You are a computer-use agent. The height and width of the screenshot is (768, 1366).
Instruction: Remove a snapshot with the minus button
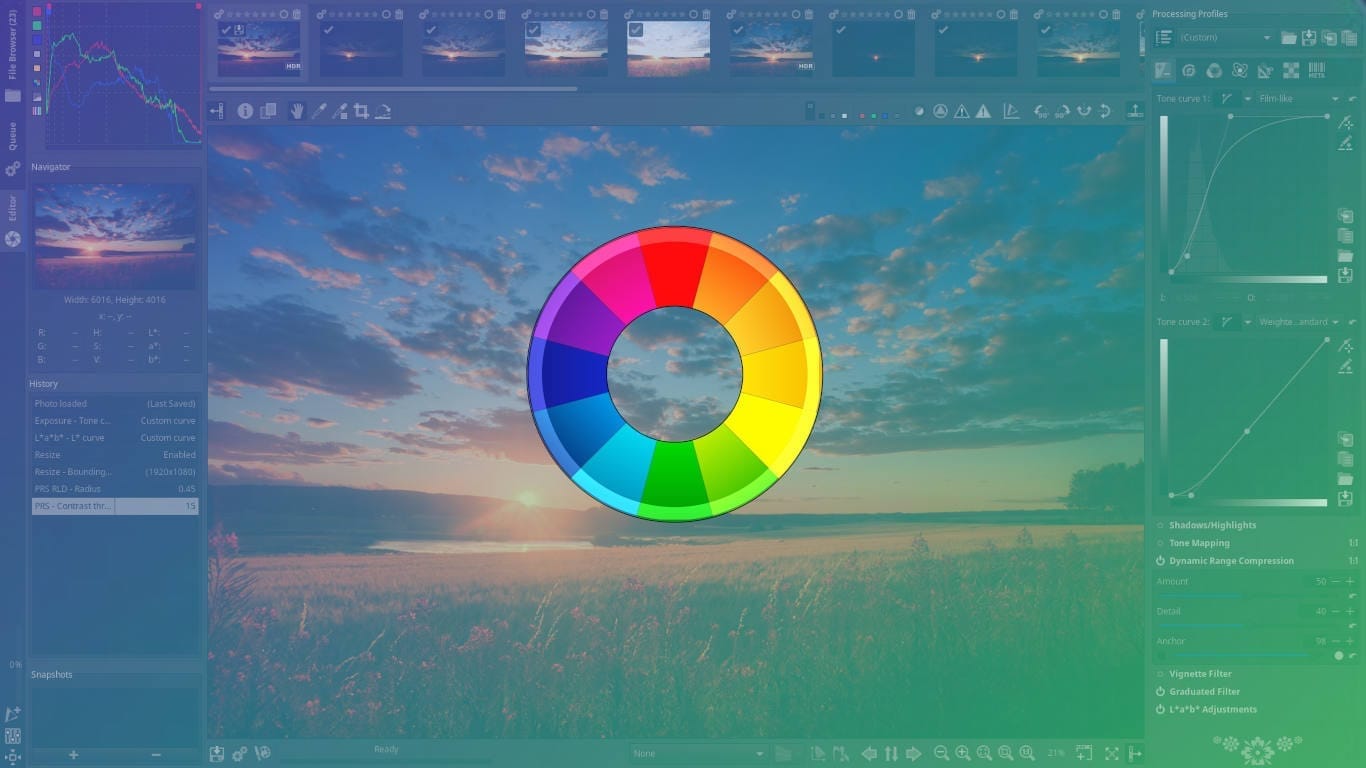155,753
